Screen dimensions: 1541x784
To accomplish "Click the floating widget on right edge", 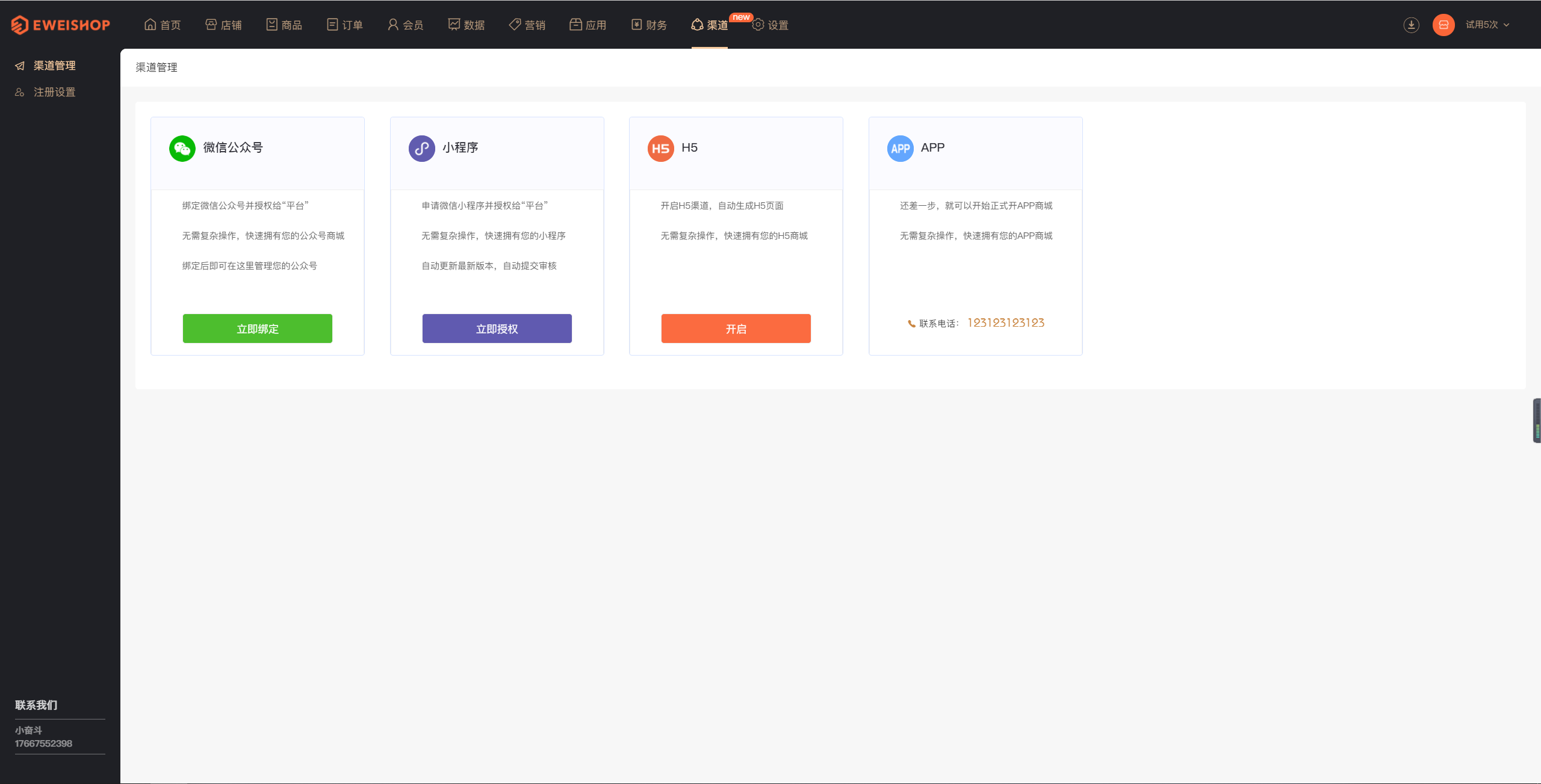I will tap(1537, 421).
